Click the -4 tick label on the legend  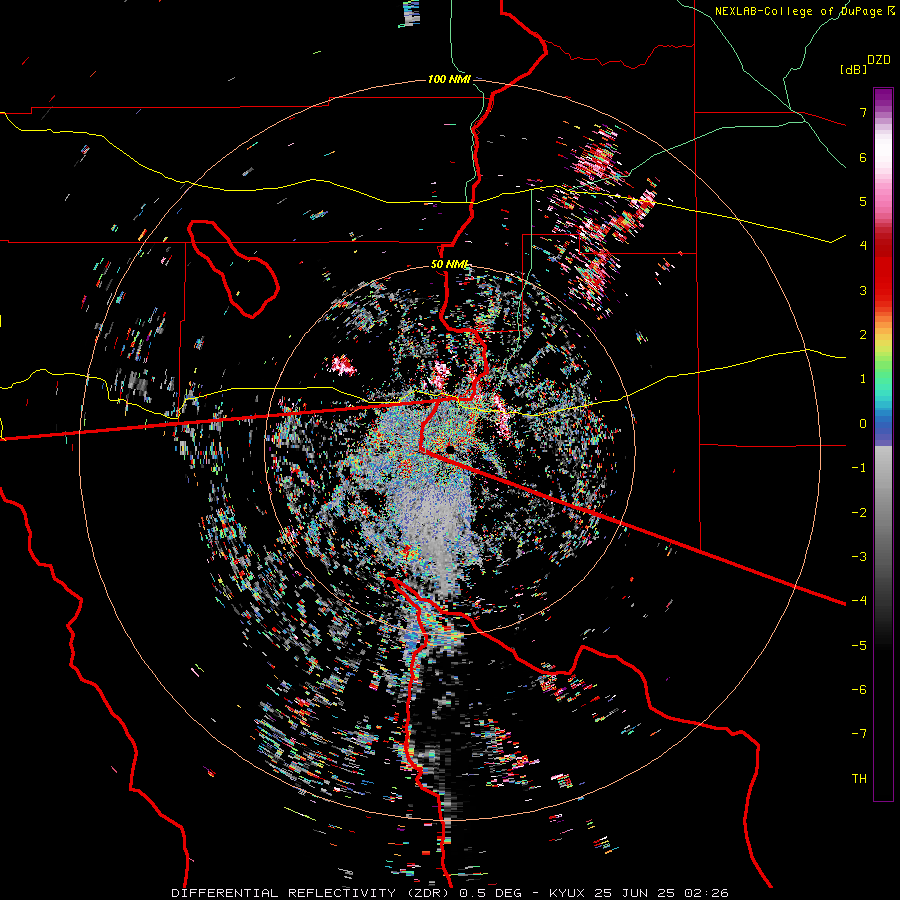point(859,600)
